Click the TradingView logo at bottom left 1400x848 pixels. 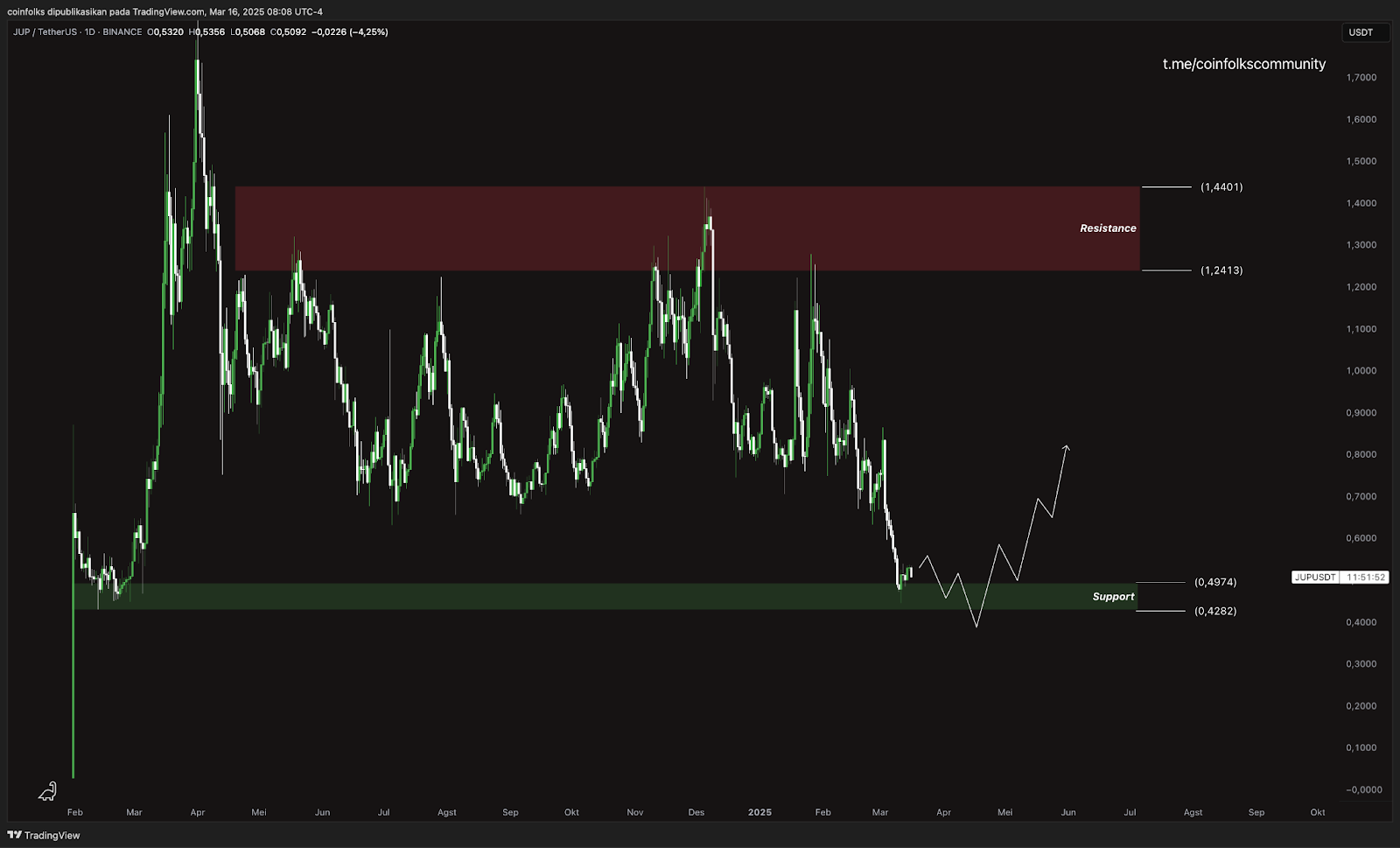[44, 835]
